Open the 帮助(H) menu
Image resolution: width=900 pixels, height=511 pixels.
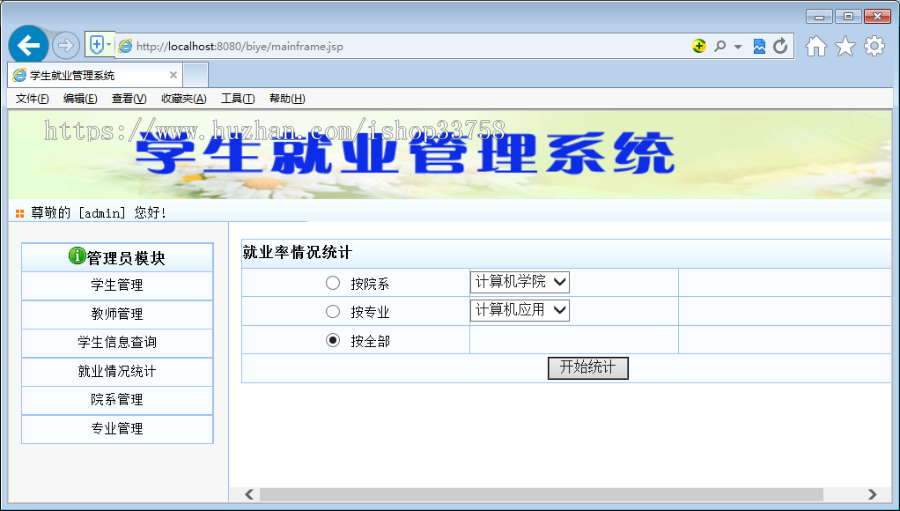pyautogui.click(x=287, y=99)
